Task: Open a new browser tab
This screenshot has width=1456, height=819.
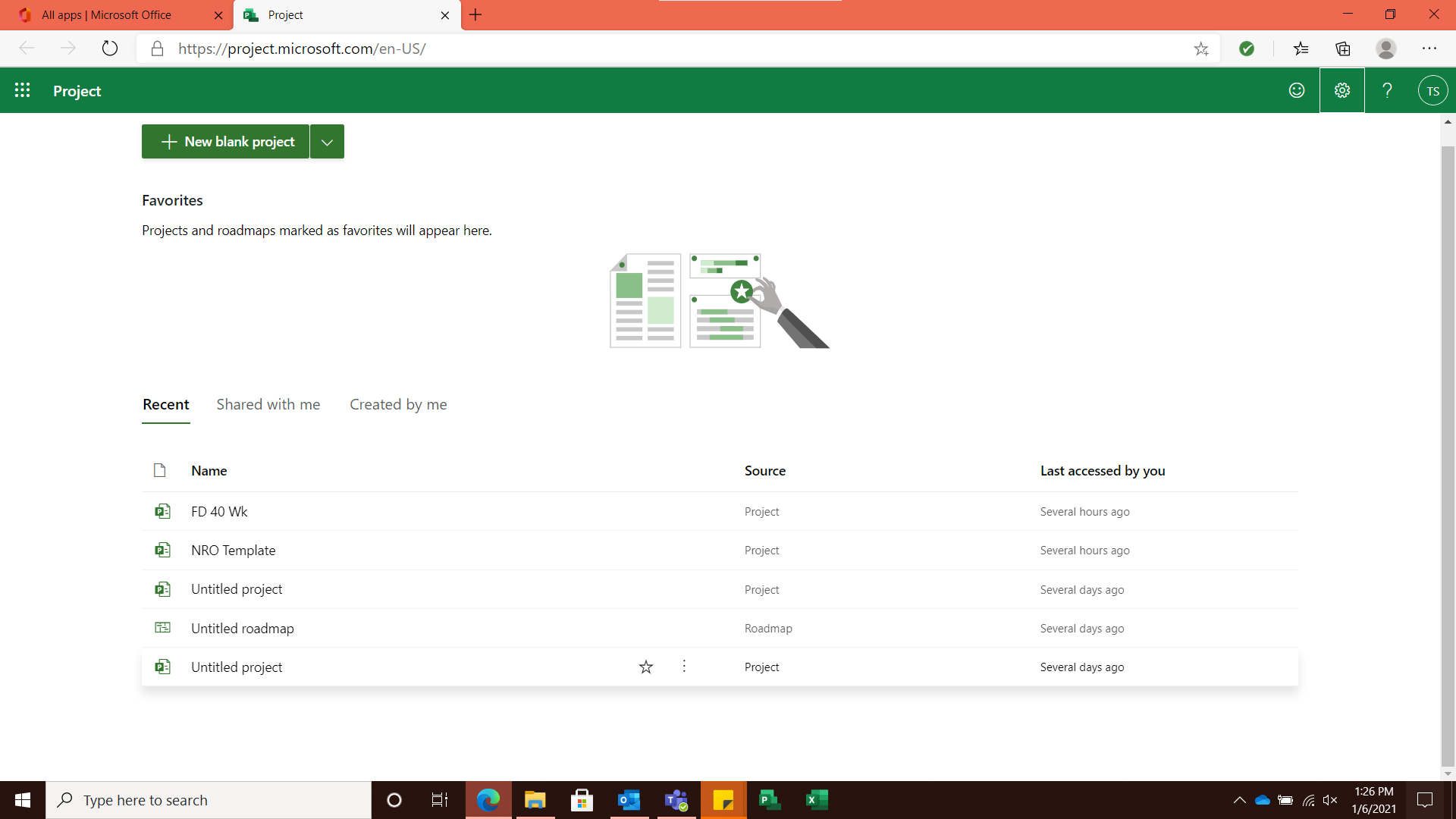Action: [475, 14]
